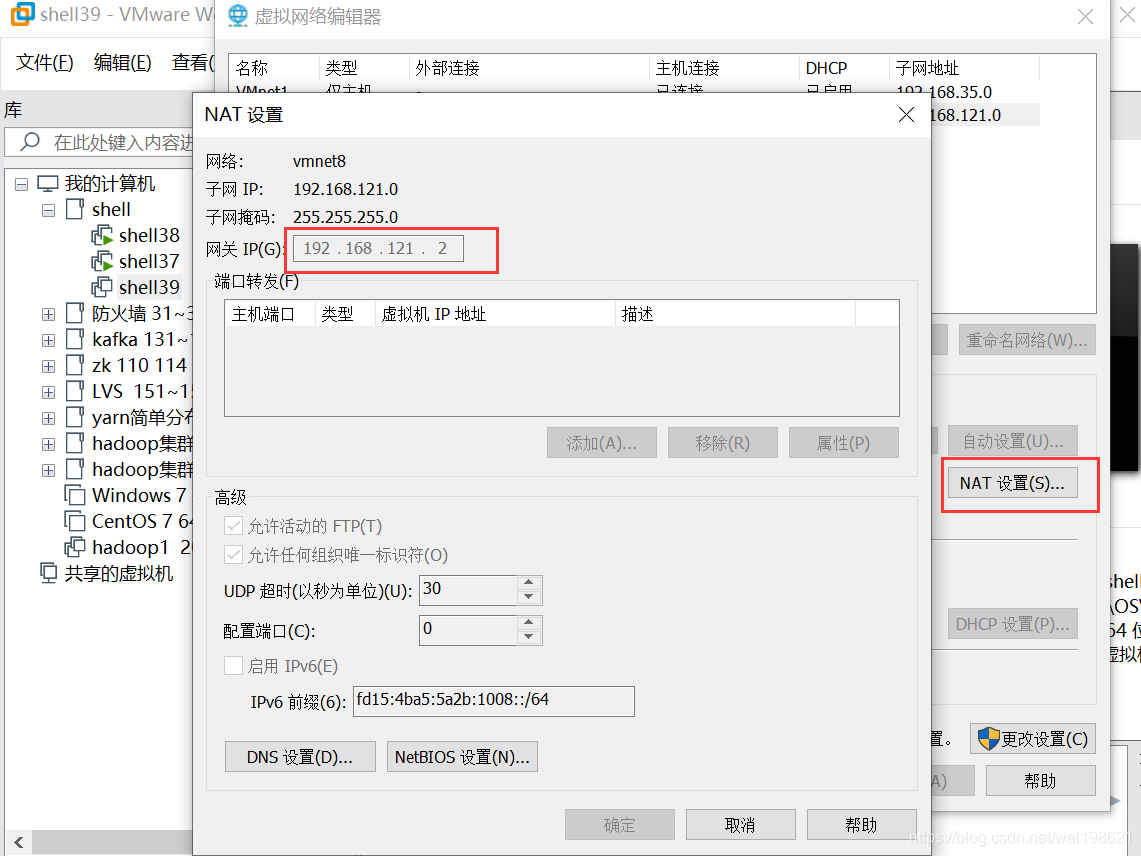Image resolution: width=1141 pixels, height=856 pixels.
Task: Click the kafka folder icon
Action: 74,339
